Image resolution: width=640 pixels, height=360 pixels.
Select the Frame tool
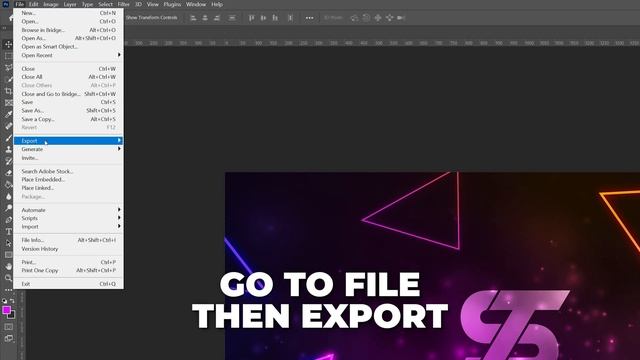click(x=8, y=102)
